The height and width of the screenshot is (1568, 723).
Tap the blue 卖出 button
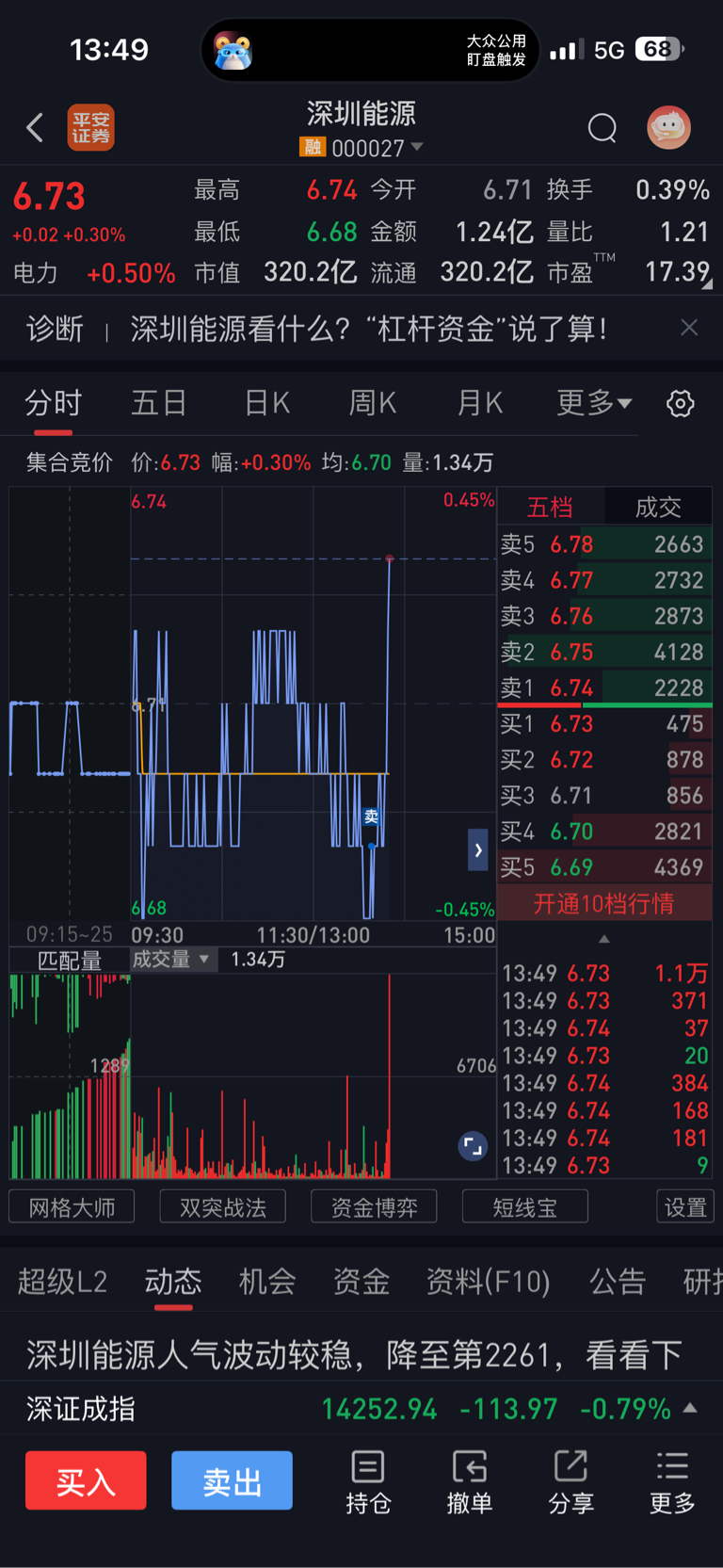pyautogui.click(x=232, y=1481)
